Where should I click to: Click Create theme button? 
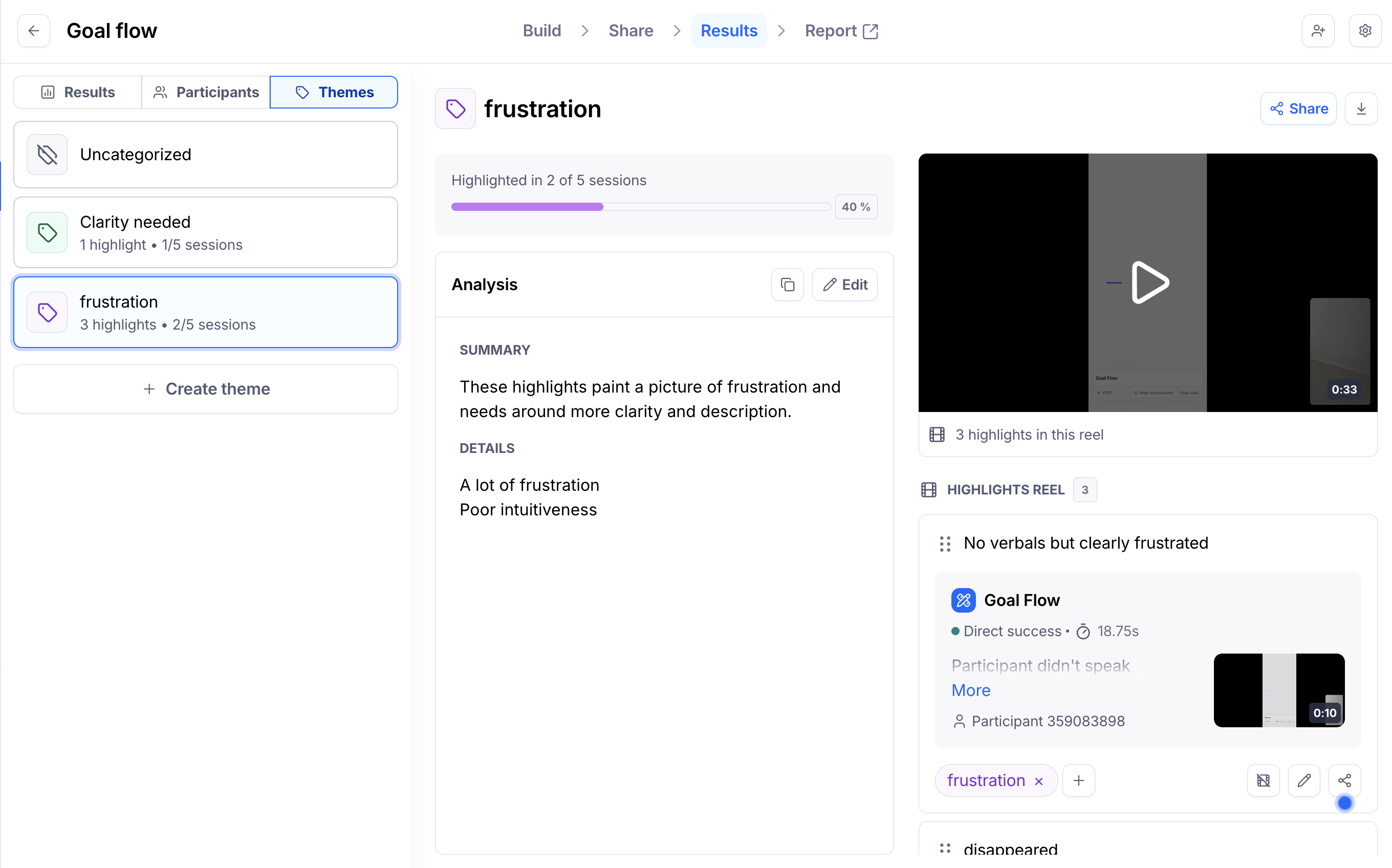pos(206,388)
